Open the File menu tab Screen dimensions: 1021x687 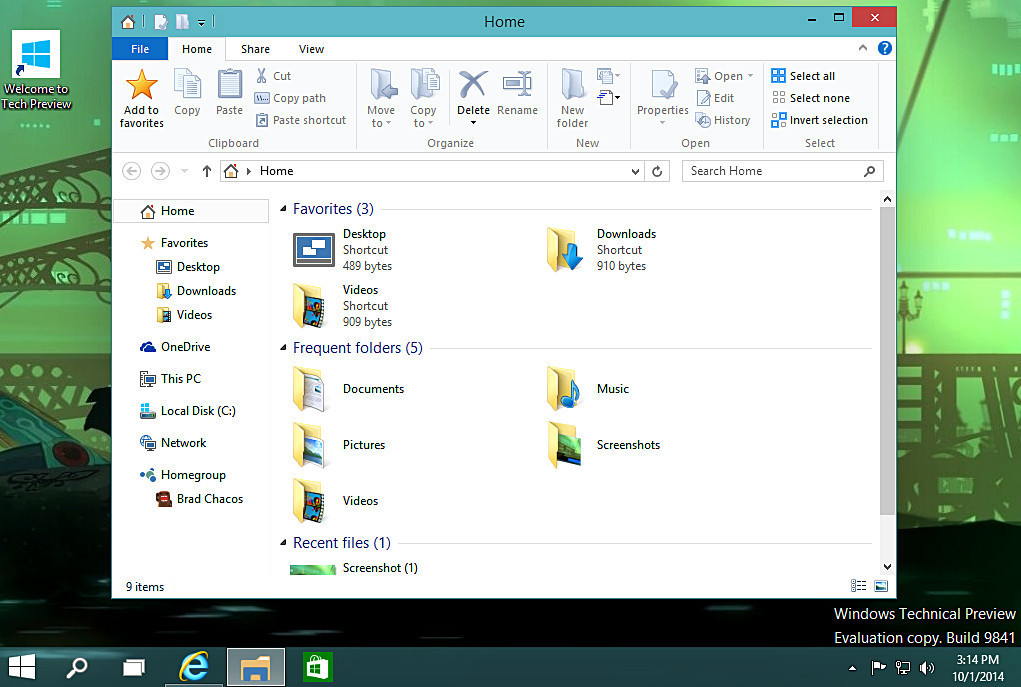click(140, 49)
